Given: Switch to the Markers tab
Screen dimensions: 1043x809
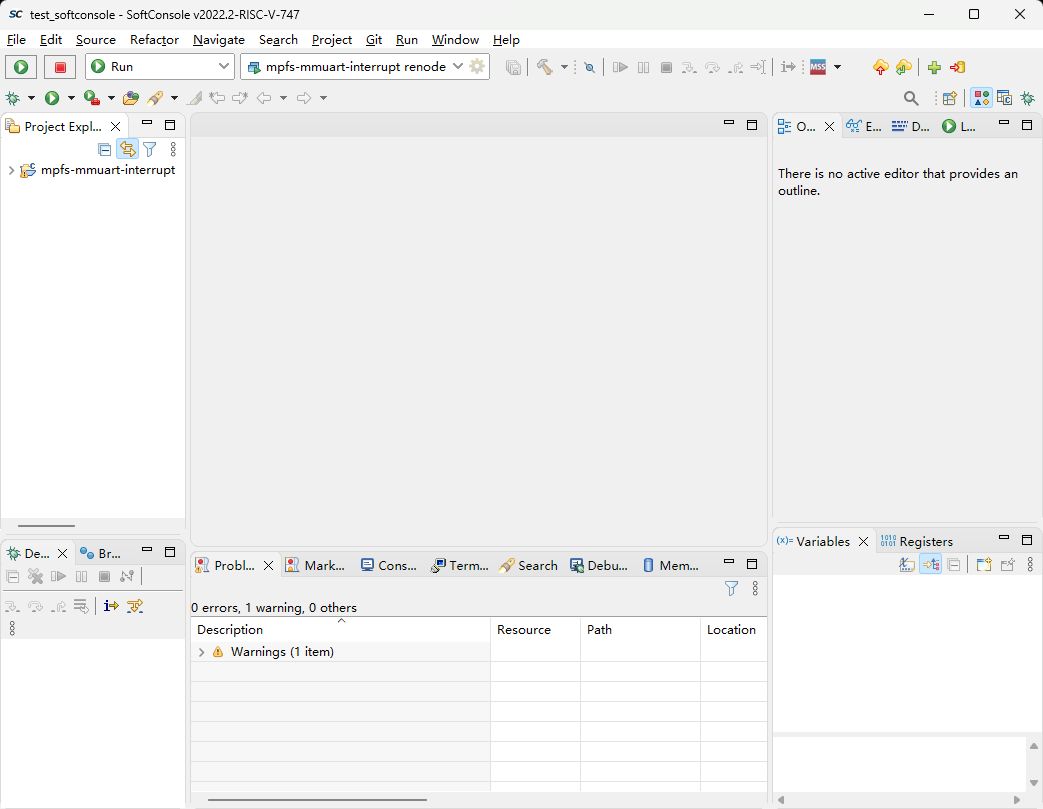Looking at the screenshot, I should (x=315, y=566).
